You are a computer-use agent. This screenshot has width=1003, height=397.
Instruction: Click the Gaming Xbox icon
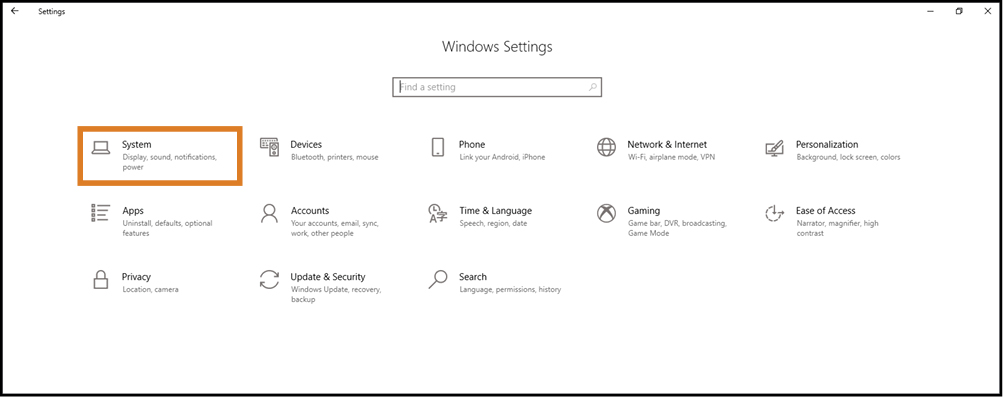(606, 214)
